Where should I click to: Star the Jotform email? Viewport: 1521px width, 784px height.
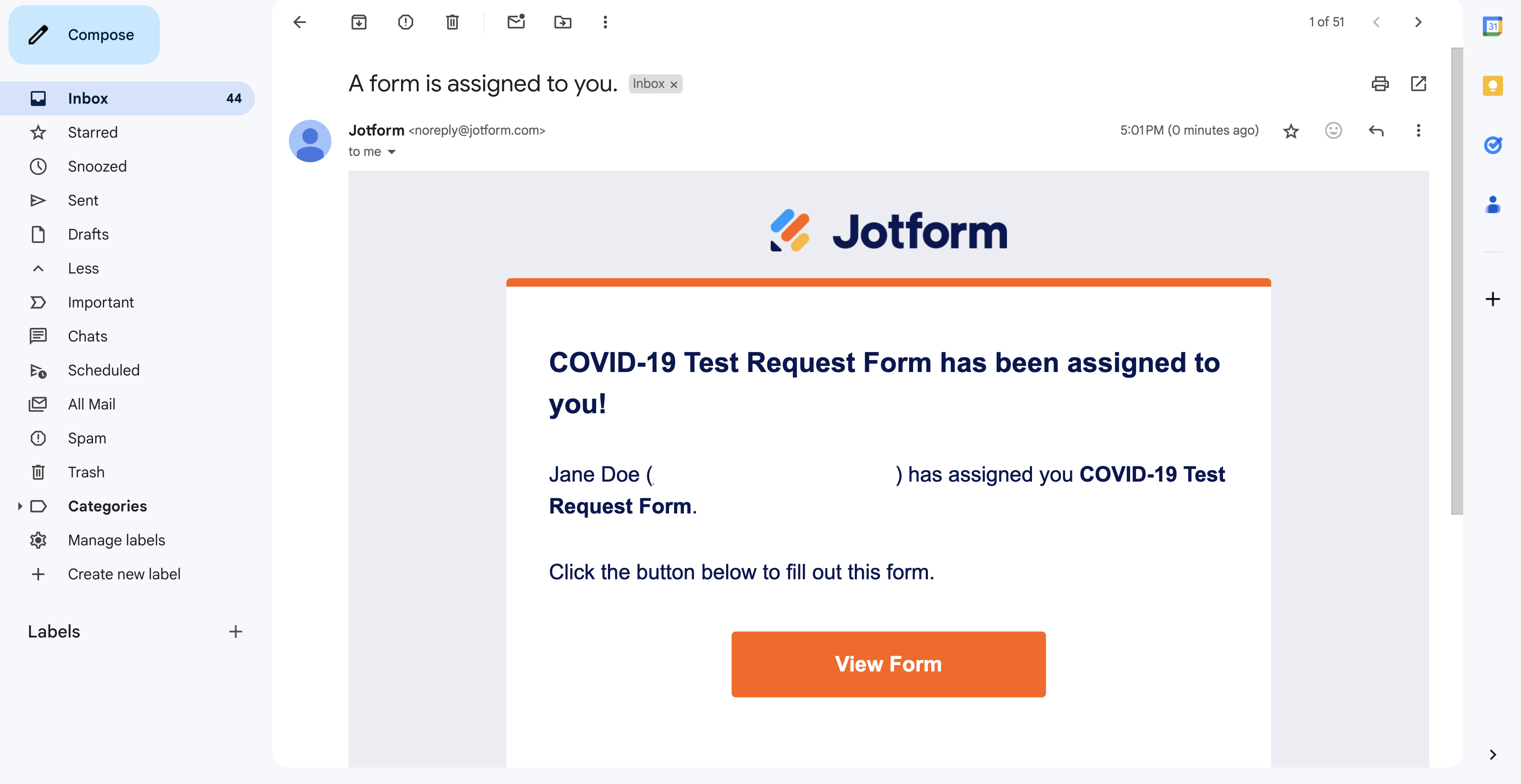pyautogui.click(x=1291, y=130)
